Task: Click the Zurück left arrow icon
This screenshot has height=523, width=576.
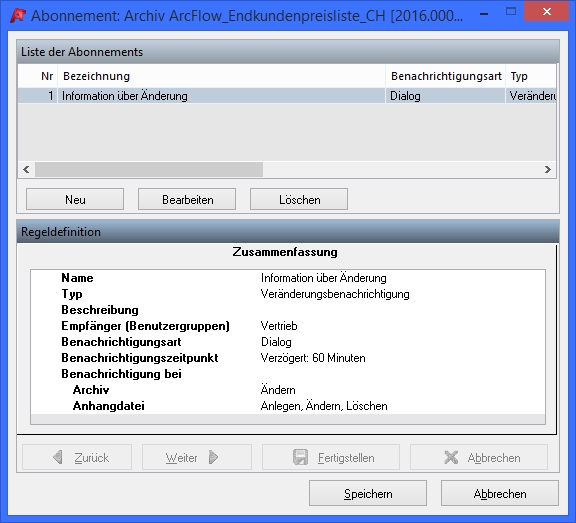Action: (x=58, y=457)
